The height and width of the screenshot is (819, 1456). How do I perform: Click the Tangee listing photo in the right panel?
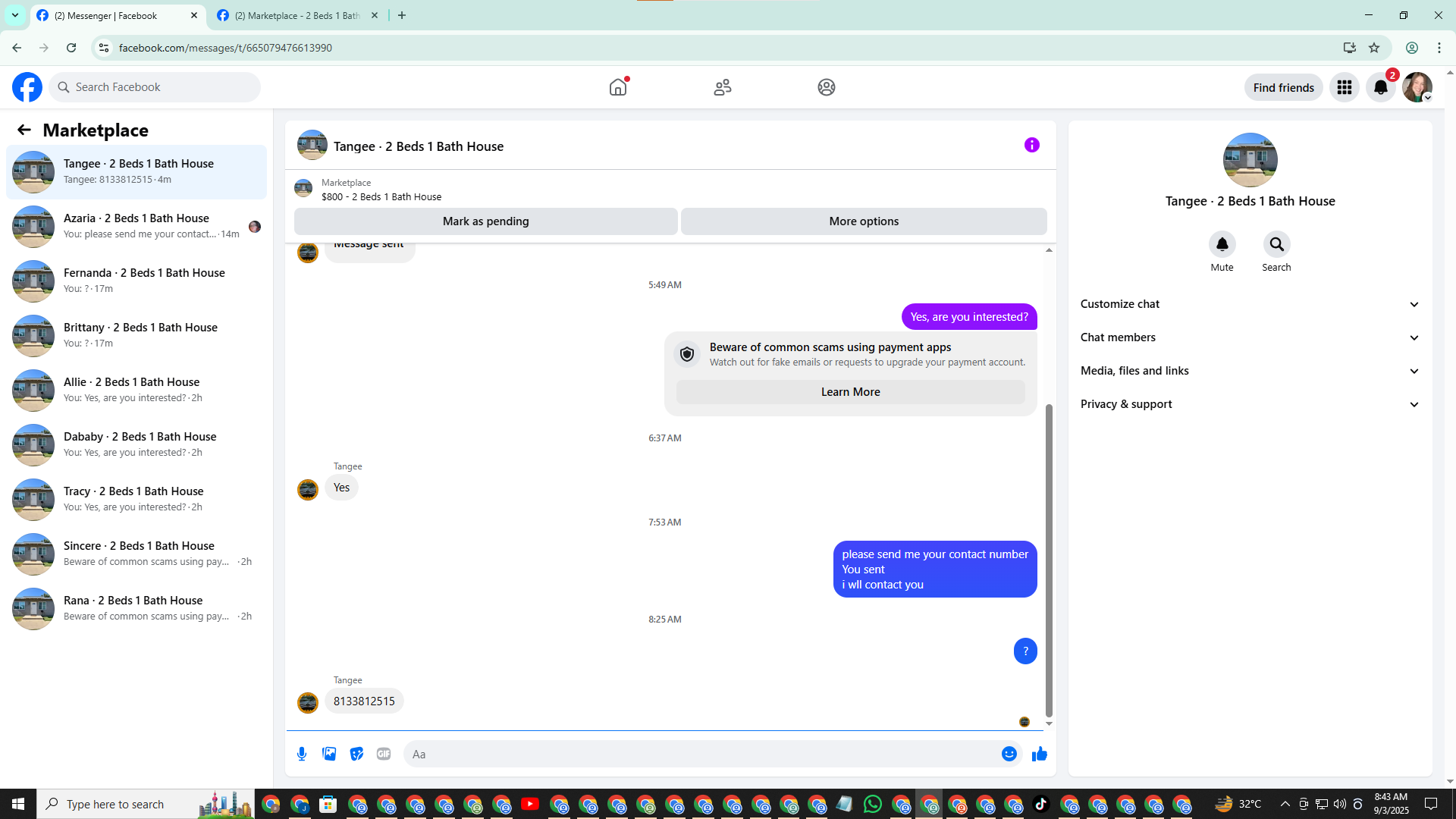[1250, 160]
